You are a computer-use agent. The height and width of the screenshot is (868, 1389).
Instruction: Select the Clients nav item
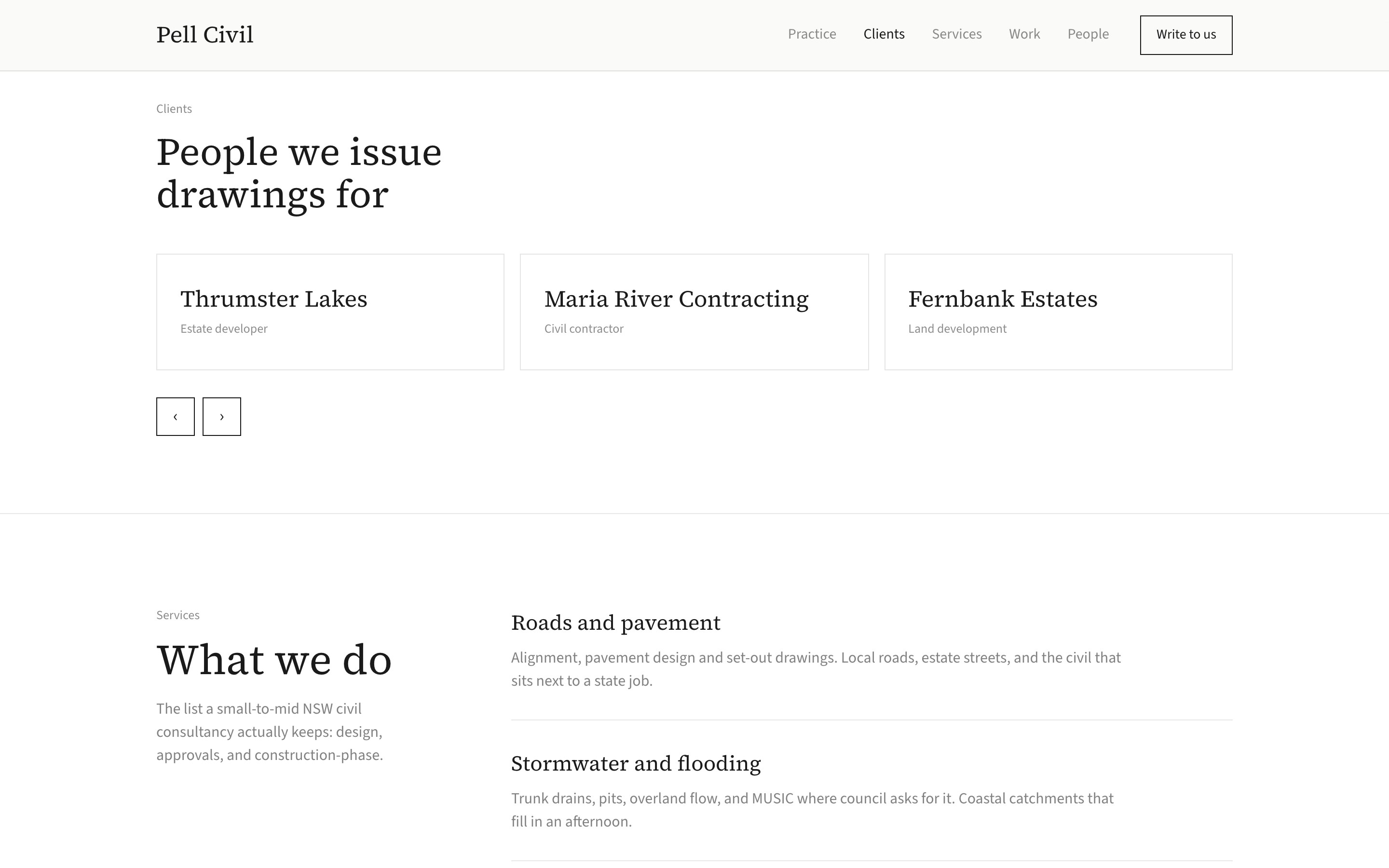pos(884,34)
